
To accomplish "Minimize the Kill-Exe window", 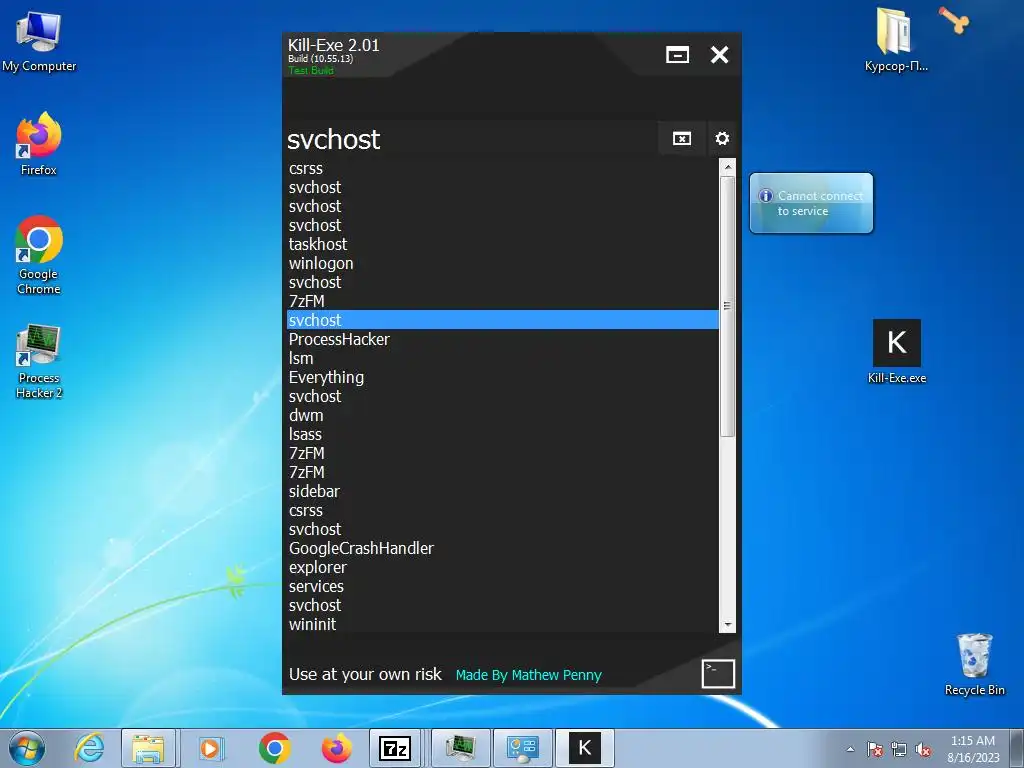I will coord(677,55).
